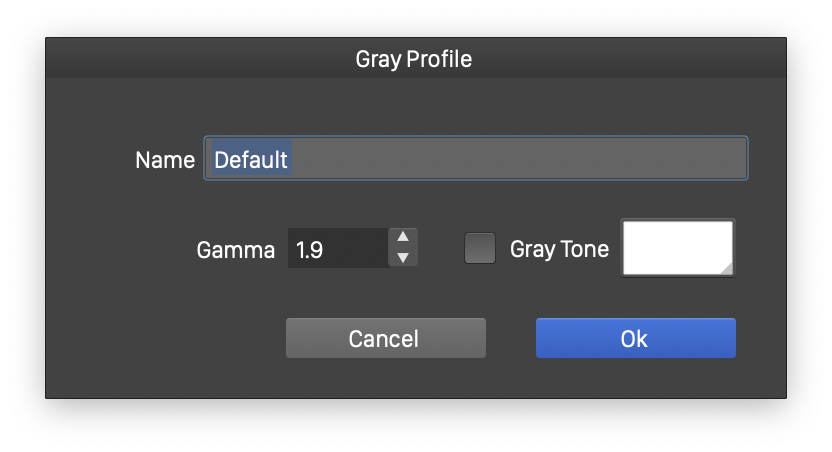Viewport: 832px width, 452px height.
Task: Increase Gamma with the up stepper arrow
Action: coord(402,237)
